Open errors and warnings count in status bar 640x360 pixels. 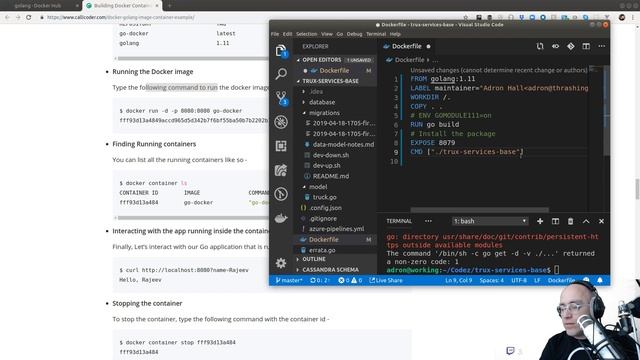350,280
